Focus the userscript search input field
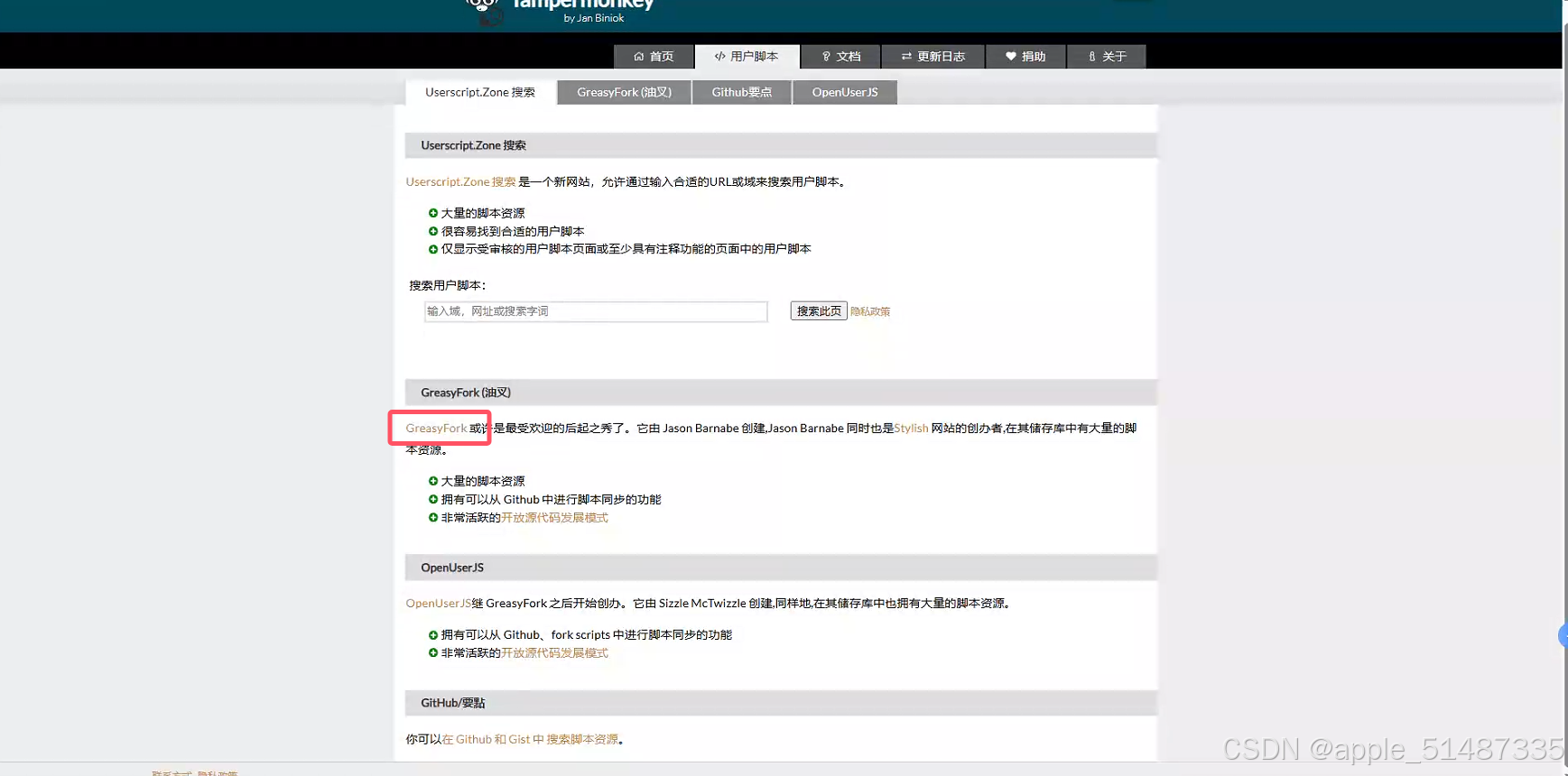The image size is (1568, 776). (x=596, y=311)
